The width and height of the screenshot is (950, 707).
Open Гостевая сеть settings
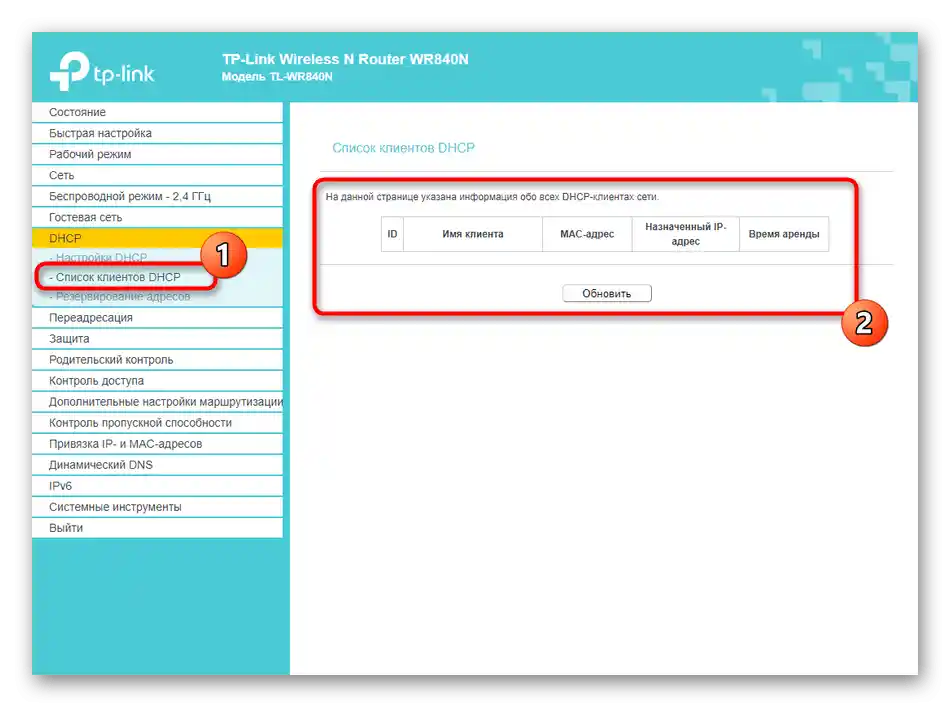click(x=158, y=217)
